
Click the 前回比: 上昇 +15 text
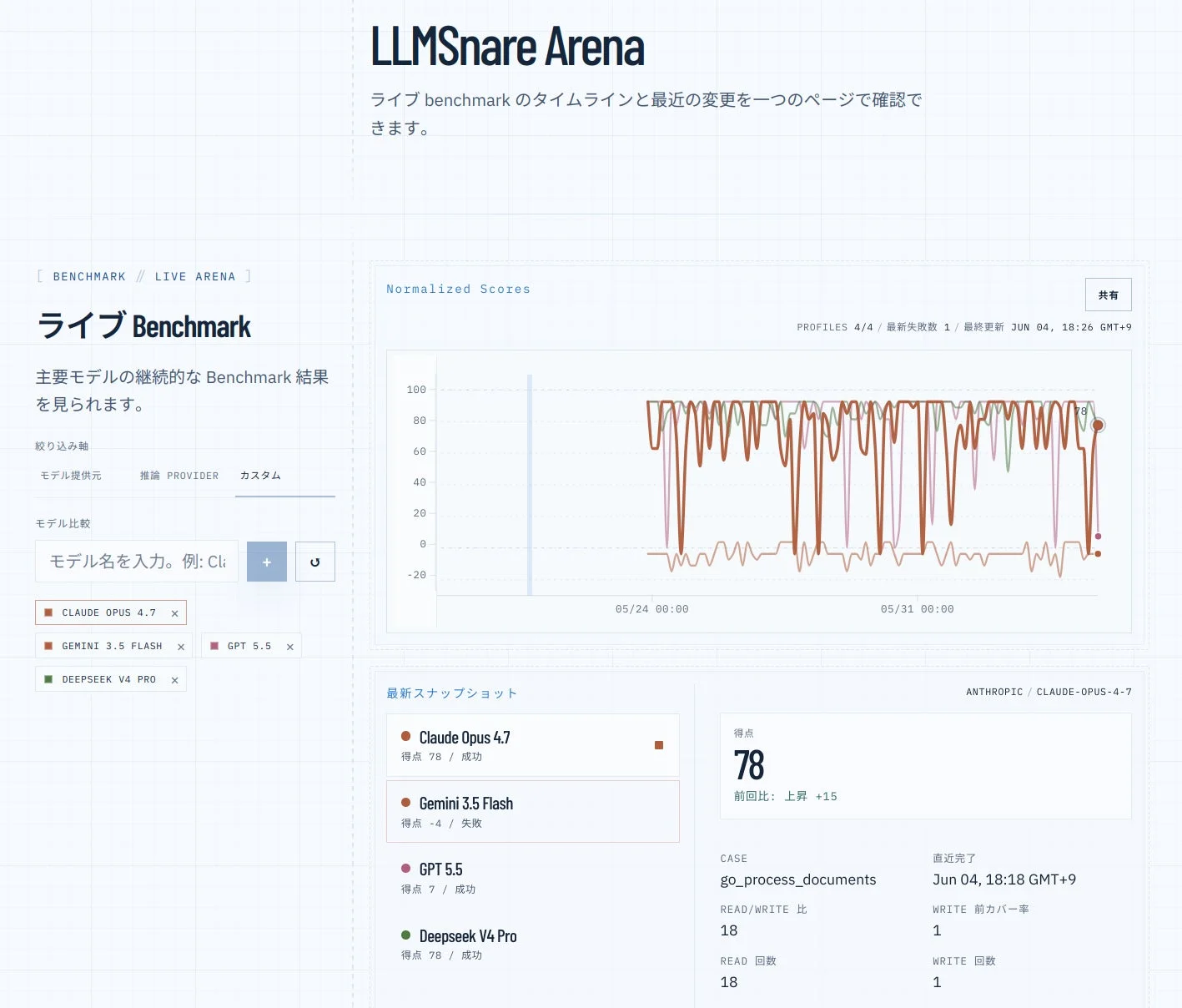[786, 797]
